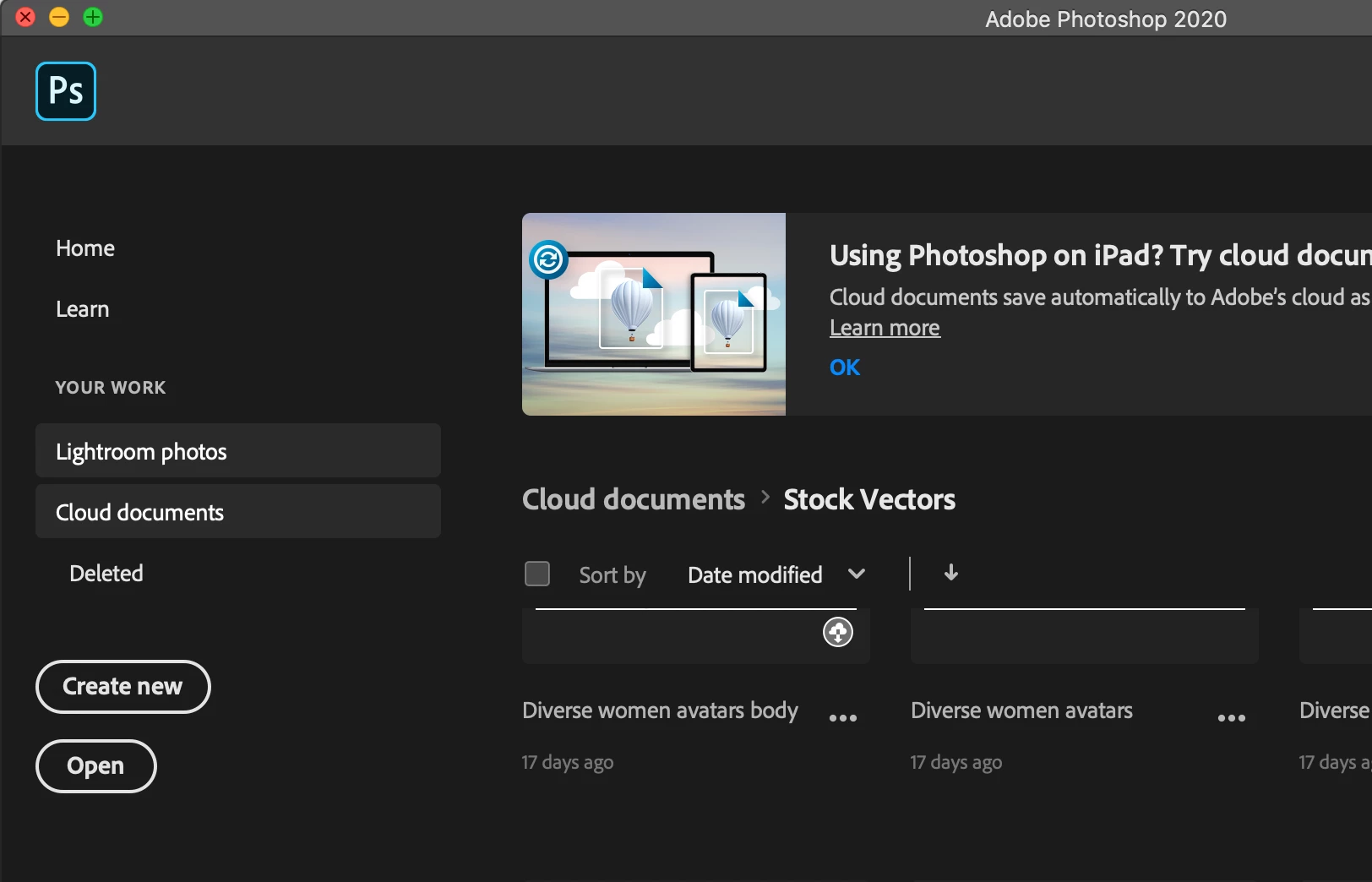The width and height of the screenshot is (1372, 882).
Task: Click 17 days ago under Diverse women avatars body
Action: click(x=568, y=762)
